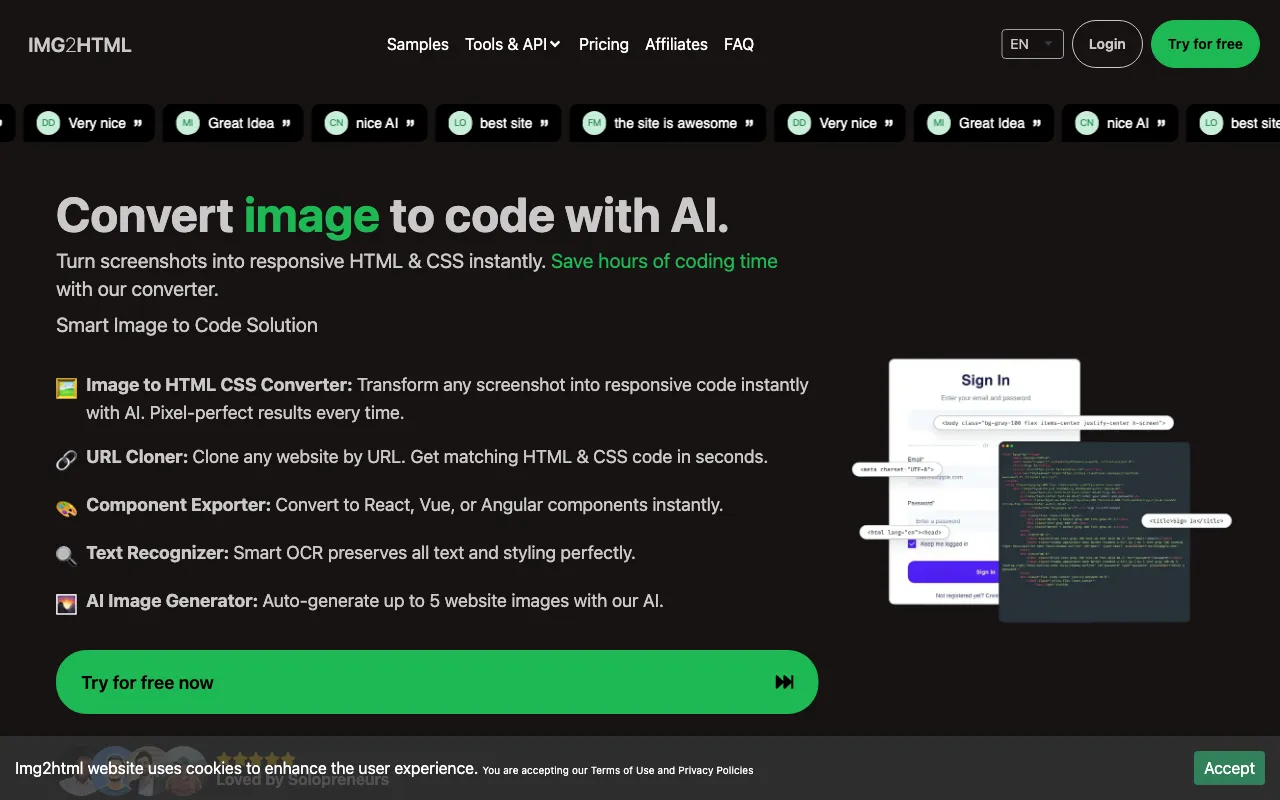This screenshot has width=1280, height=800.
Task: Click the rightmost Very nice review chip
Action: (x=840, y=123)
